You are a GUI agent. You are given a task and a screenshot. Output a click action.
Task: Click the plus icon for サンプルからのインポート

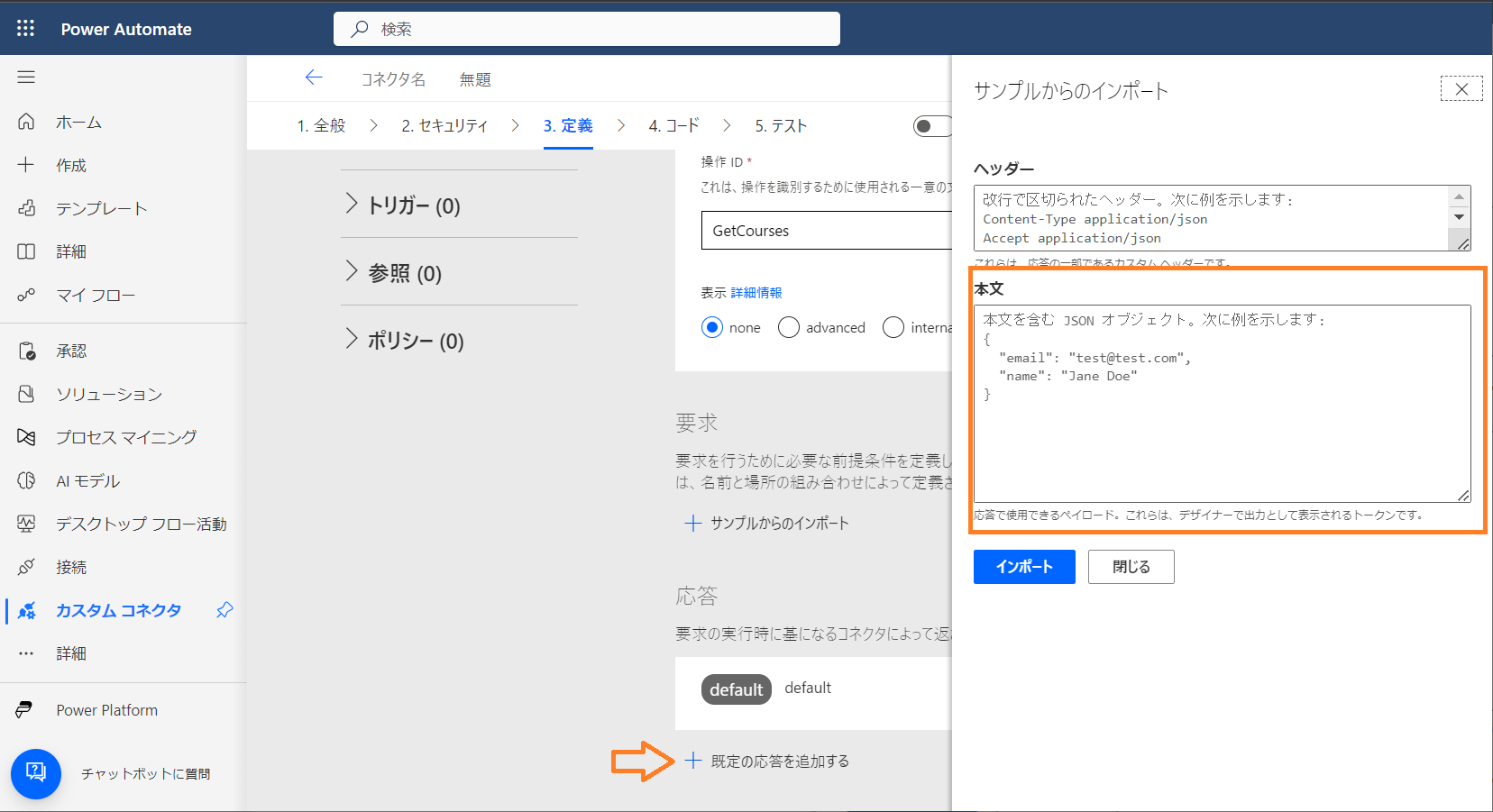pos(693,523)
